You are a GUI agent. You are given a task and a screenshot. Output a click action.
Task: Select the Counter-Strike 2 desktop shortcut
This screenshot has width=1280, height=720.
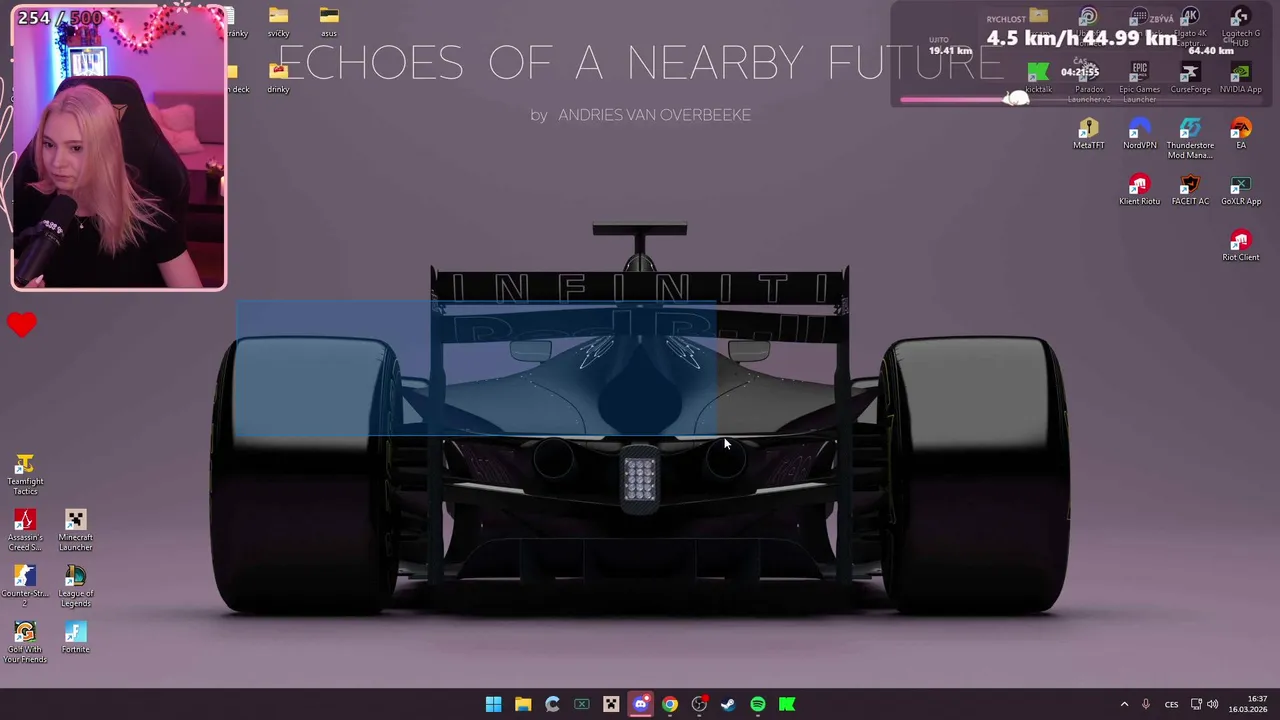tap(25, 587)
